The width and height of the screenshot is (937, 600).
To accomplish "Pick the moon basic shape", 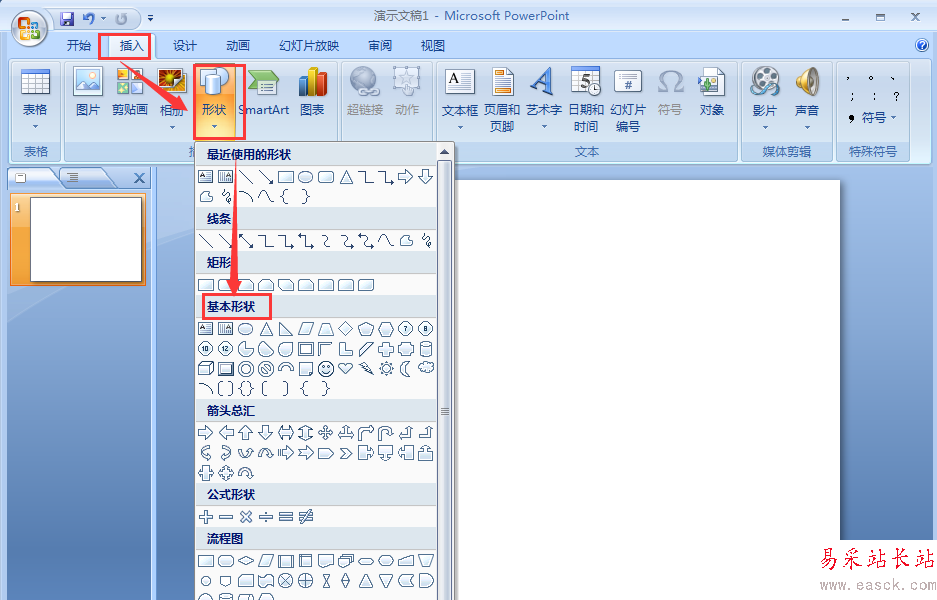I will [x=405, y=369].
